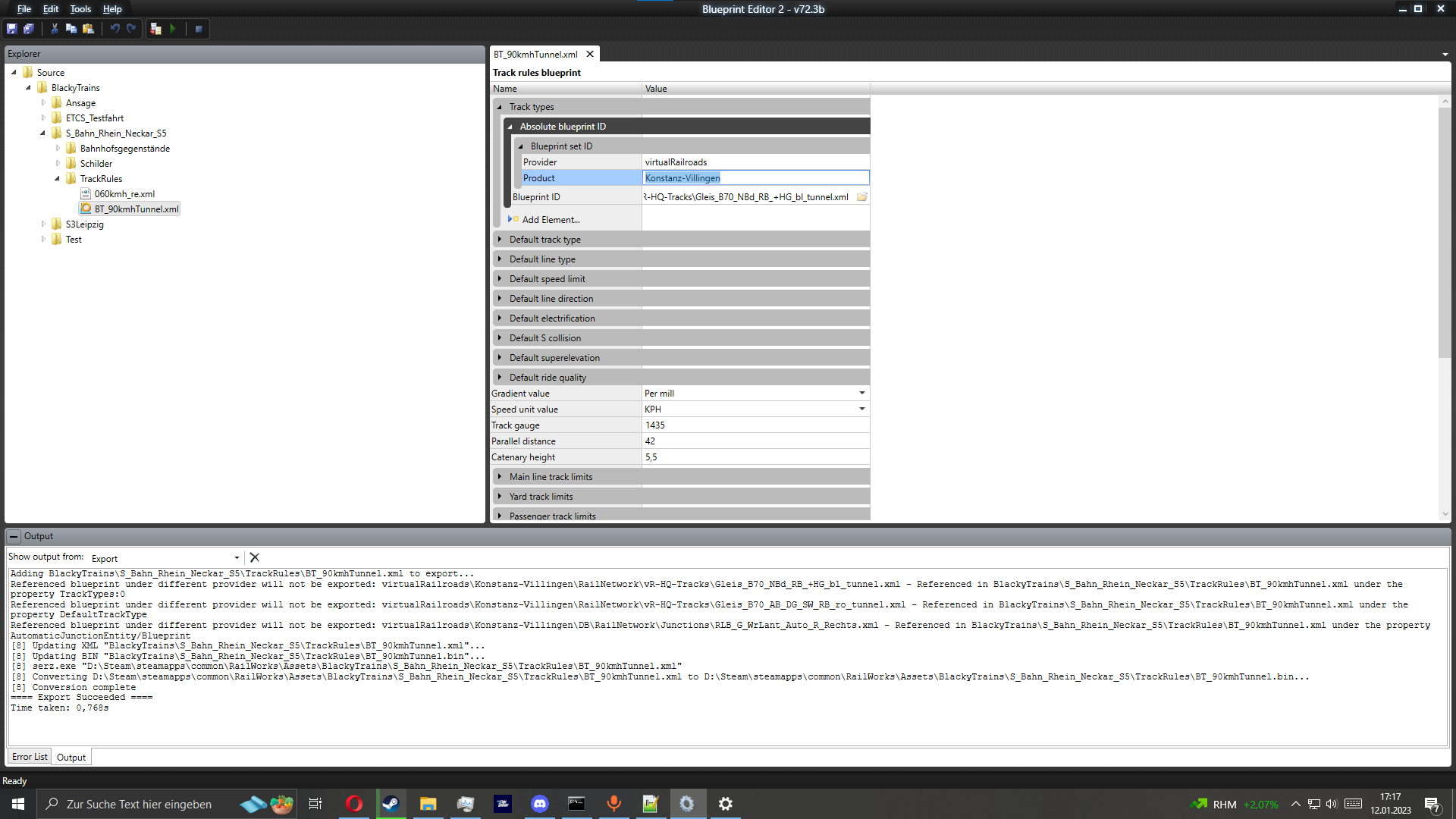Click the Cut scissors icon
Image resolution: width=1456 pixels, height=819 pixels.
[x=55, y=29]
